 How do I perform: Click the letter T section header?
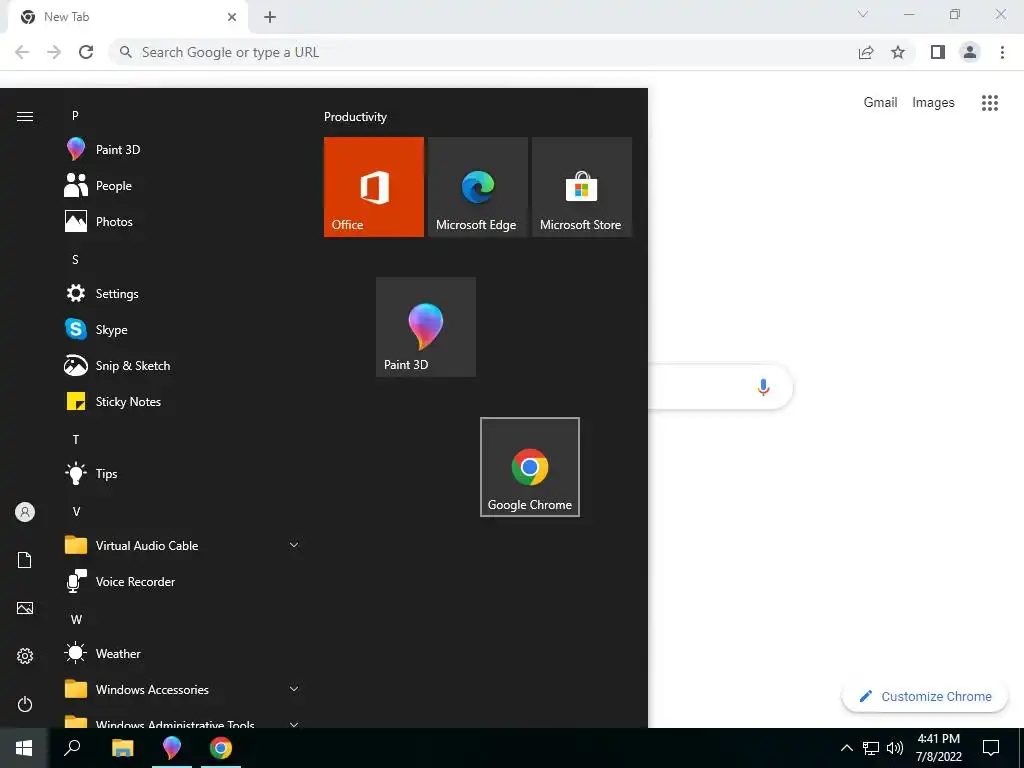[76, 440]
